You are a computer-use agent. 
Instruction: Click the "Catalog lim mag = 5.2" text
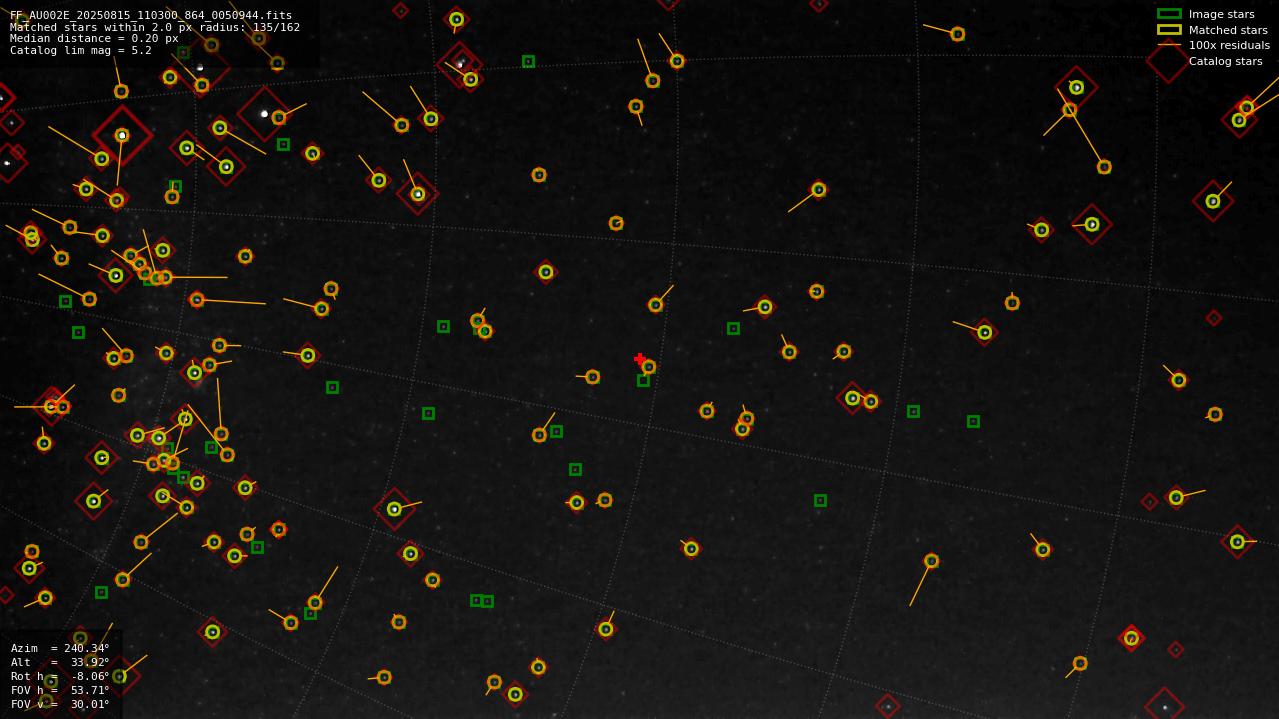click(81, 51)
